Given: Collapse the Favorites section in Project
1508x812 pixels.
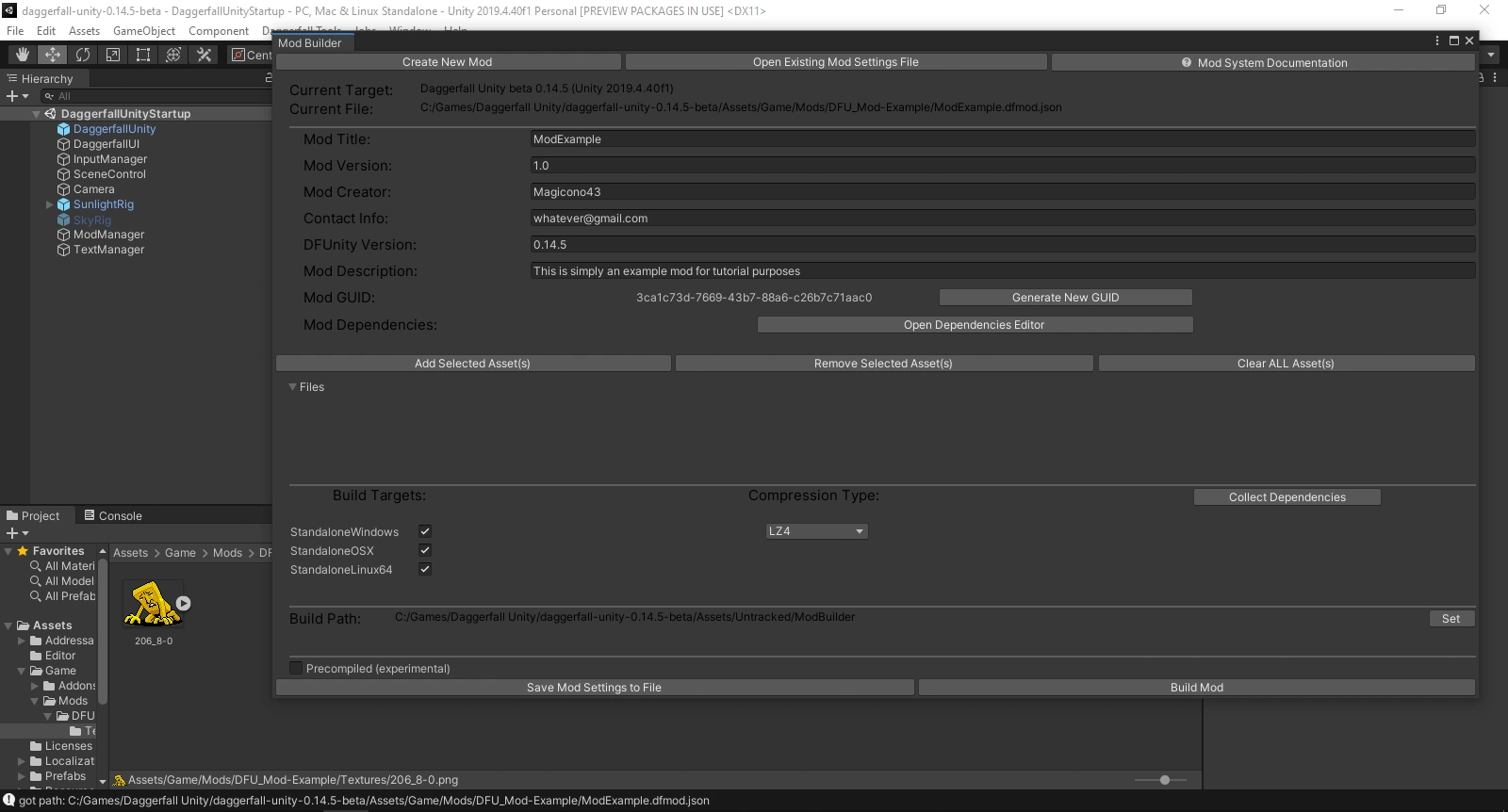Looking at the screenshot, I should 8,551.
